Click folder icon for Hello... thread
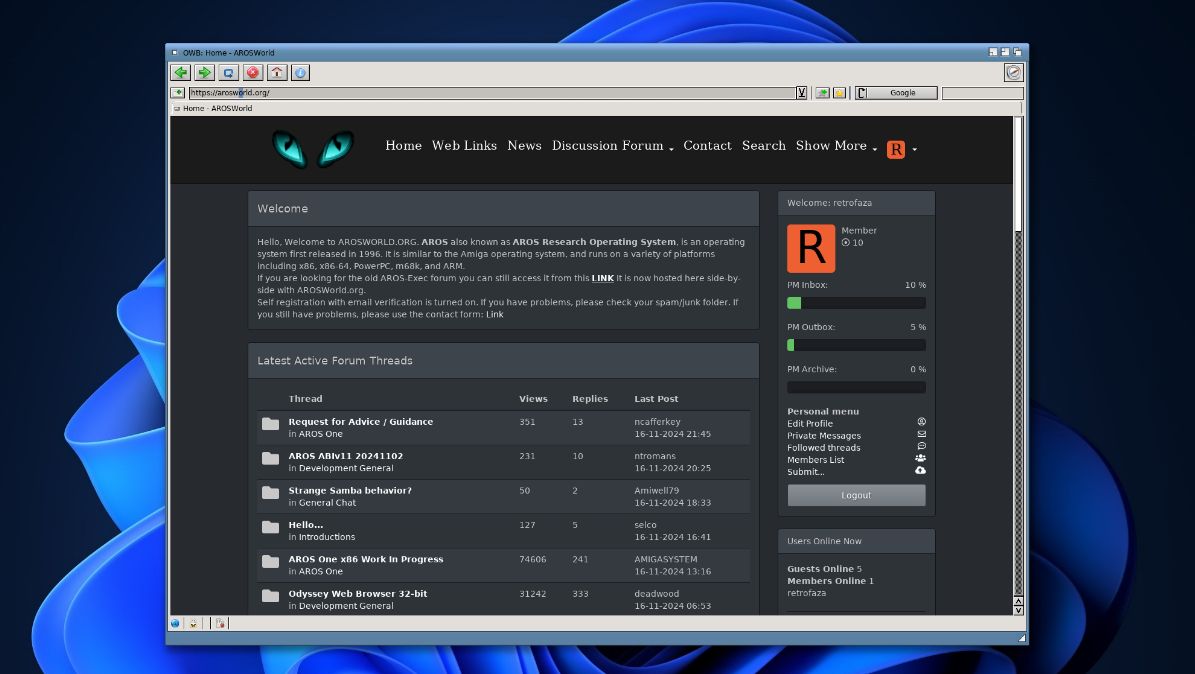The width and height of the screenshot is (1195, 674). [271, 527]
